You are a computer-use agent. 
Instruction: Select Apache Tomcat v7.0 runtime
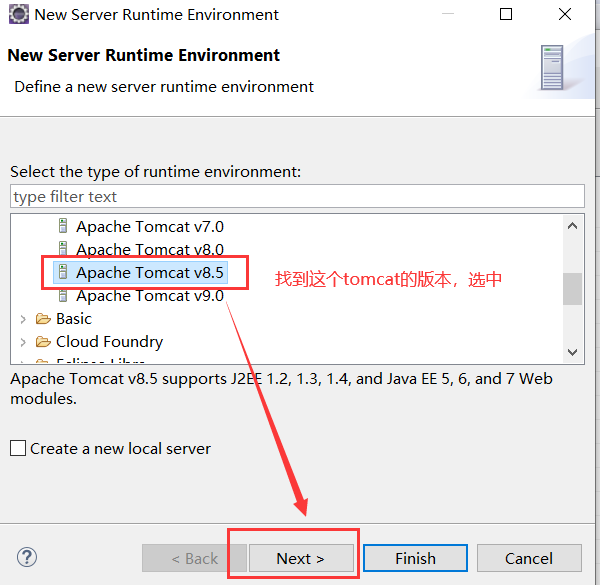pyautogui.click(x=150, y=227)
